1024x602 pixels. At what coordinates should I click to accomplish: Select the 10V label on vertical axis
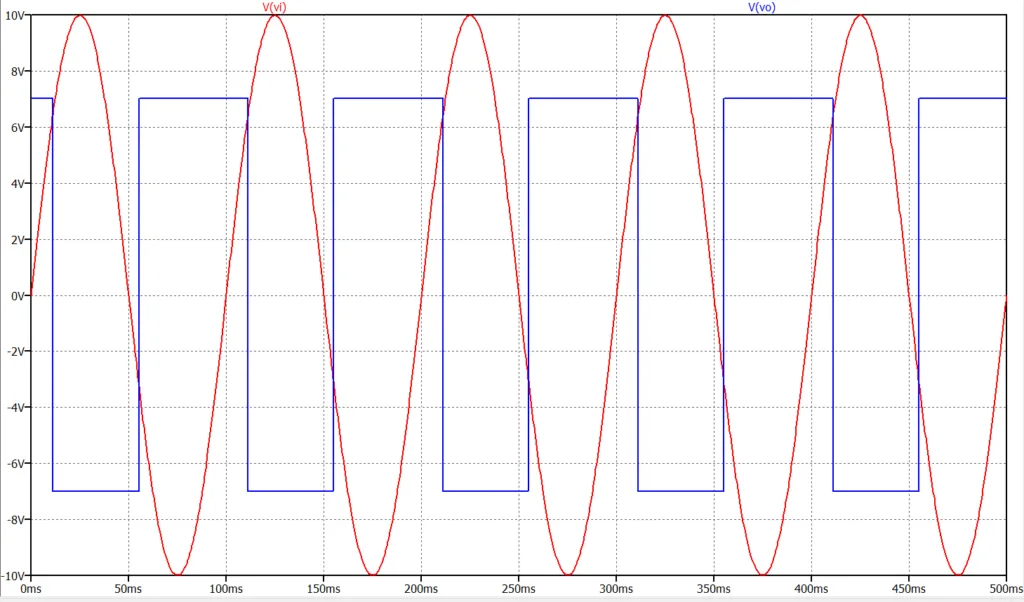tap(14, 16)
